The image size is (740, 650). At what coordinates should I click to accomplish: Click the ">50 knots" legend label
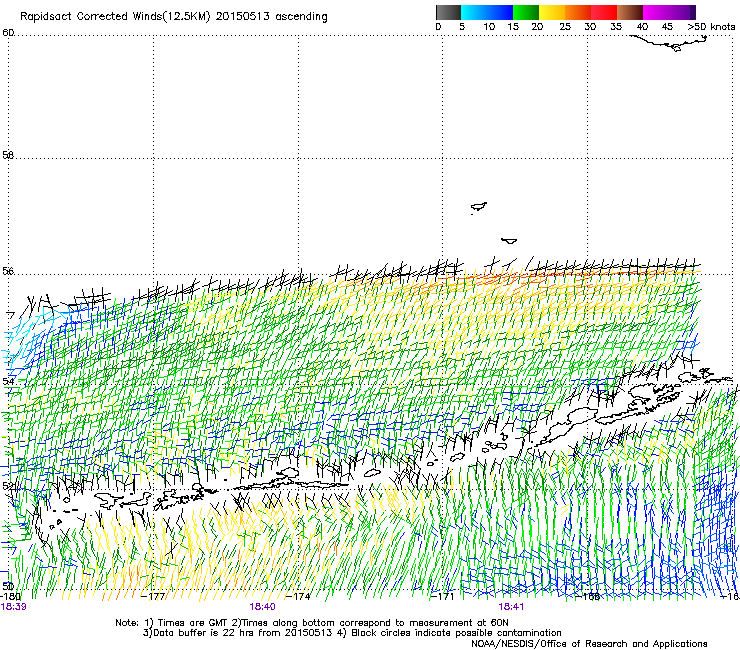(711, 27)
